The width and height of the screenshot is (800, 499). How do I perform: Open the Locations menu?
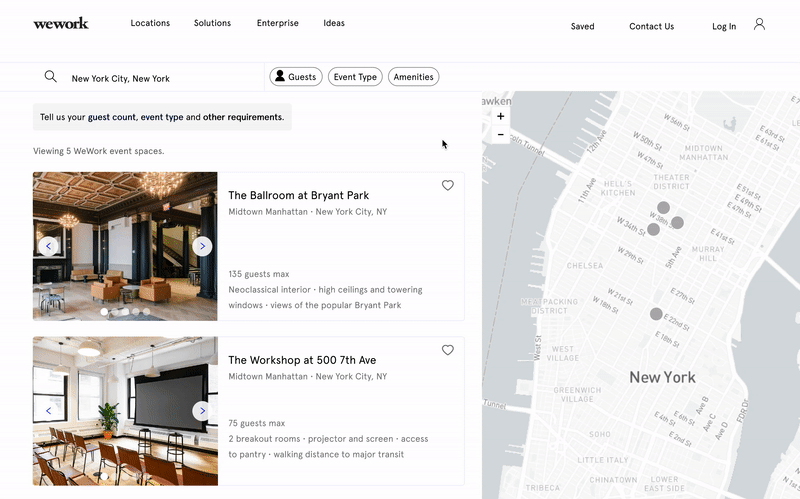pos(150,23)
